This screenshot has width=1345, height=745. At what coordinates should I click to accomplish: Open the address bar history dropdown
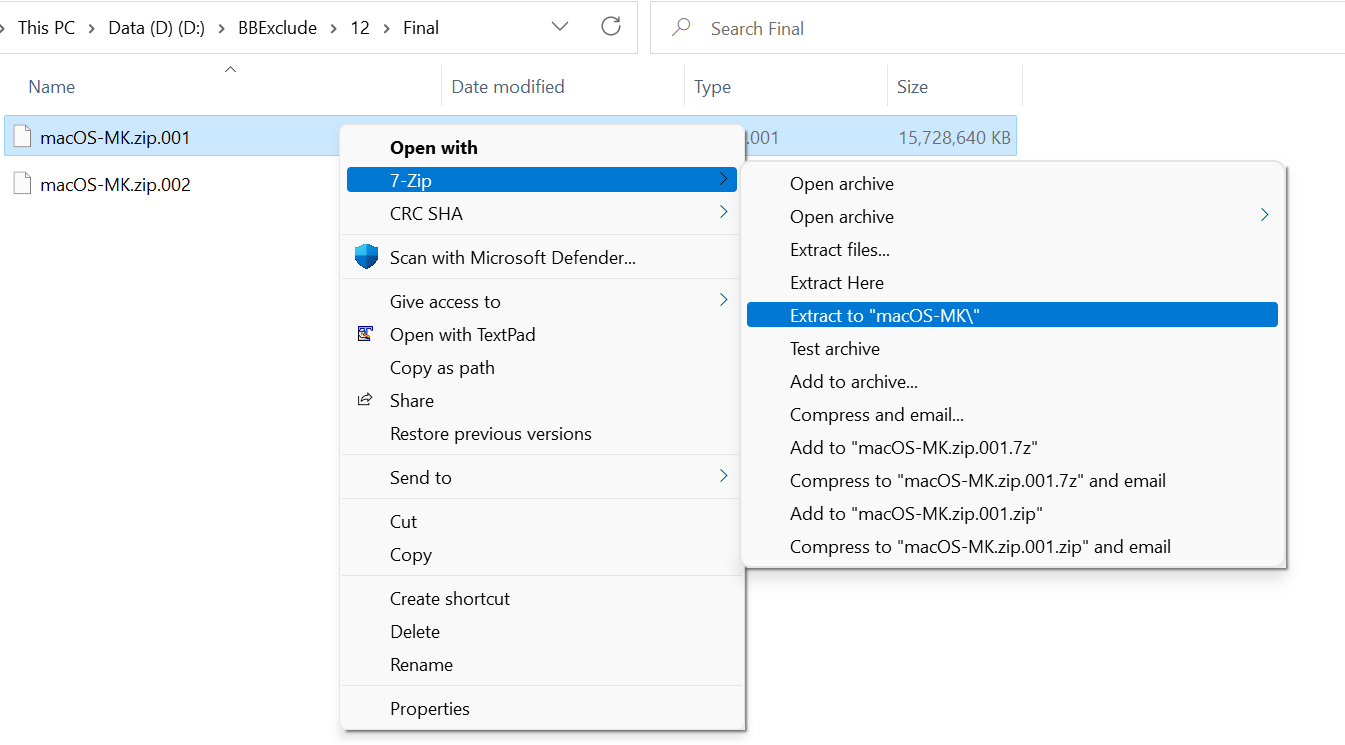[560, 27]
